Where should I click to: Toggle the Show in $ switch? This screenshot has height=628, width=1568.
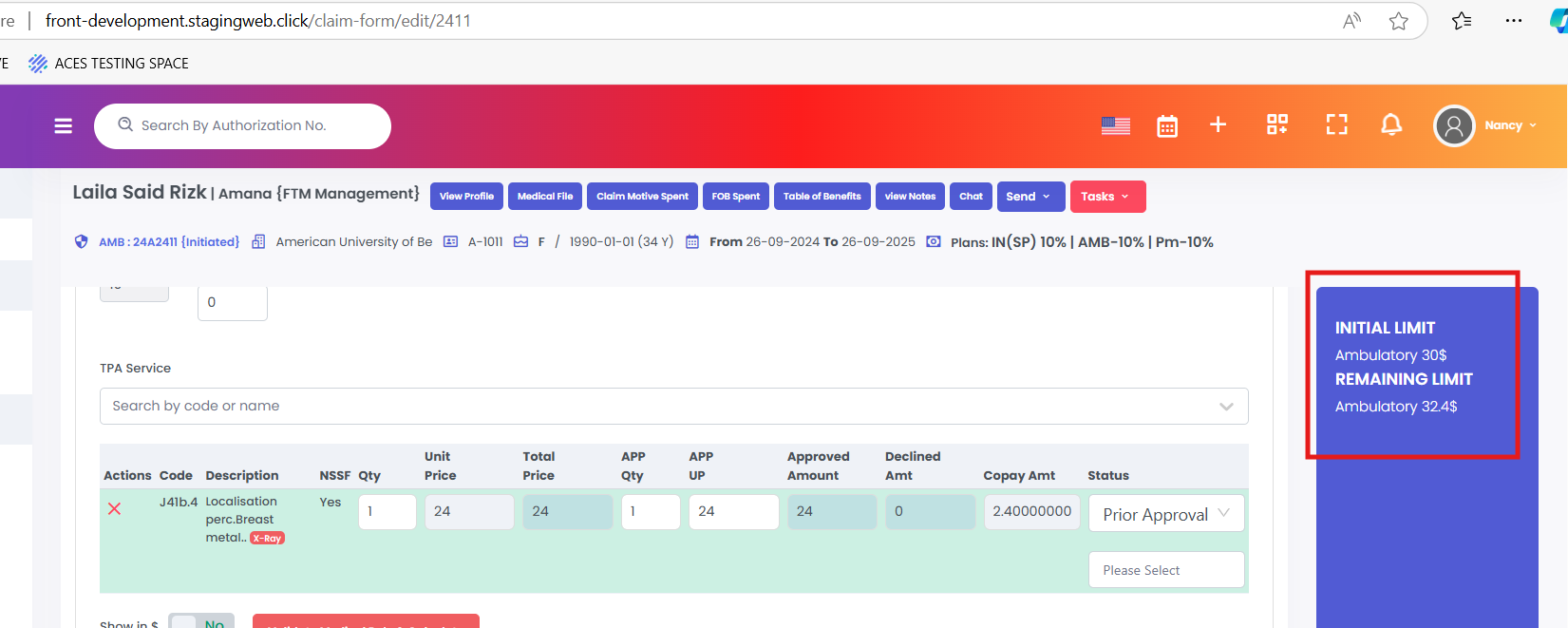click(x=200, y=622)
